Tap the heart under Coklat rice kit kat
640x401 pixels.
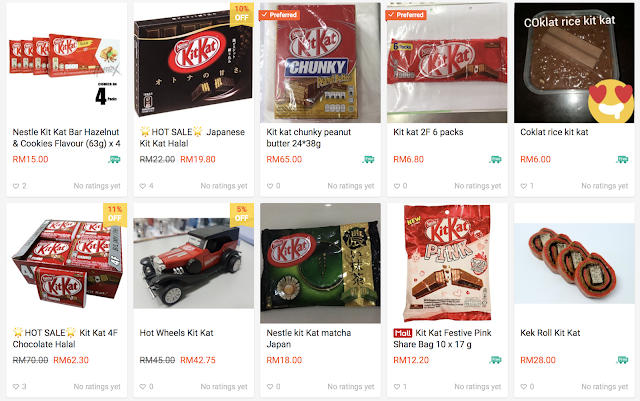tap(524, 186)
